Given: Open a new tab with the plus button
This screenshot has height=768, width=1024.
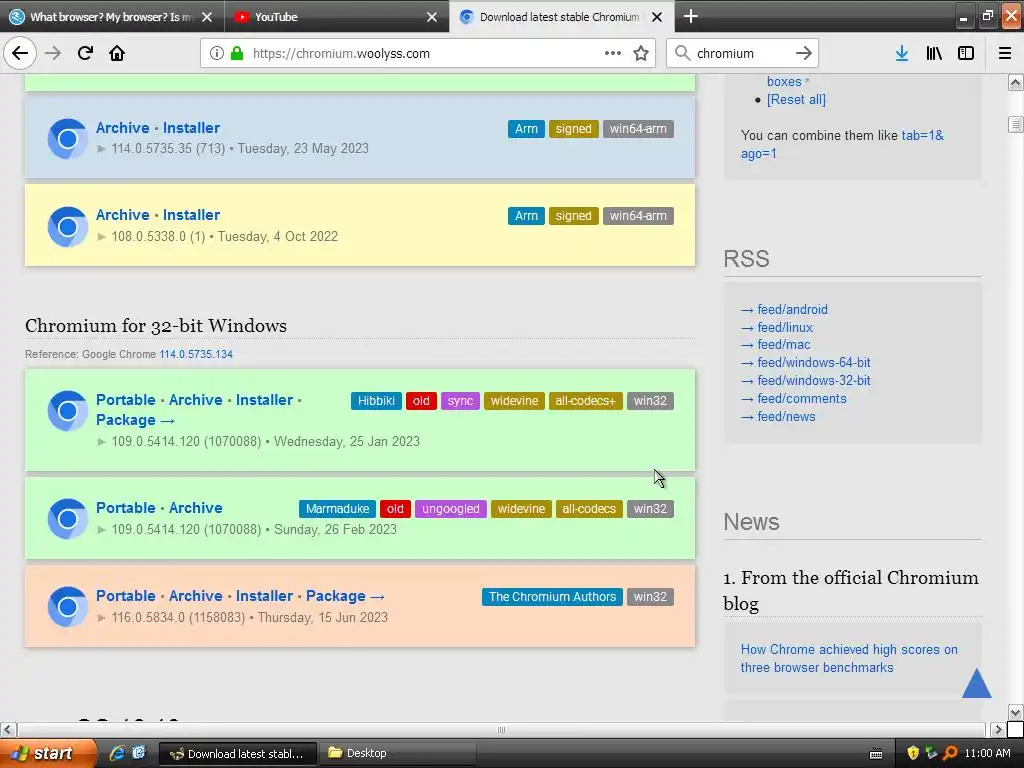Looking at the screenshot, I should 690,16.
